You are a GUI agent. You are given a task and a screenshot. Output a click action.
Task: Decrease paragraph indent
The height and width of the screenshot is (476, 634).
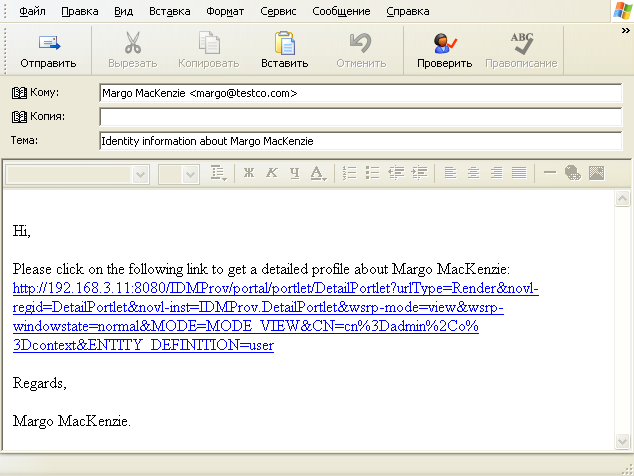point(396,173)
